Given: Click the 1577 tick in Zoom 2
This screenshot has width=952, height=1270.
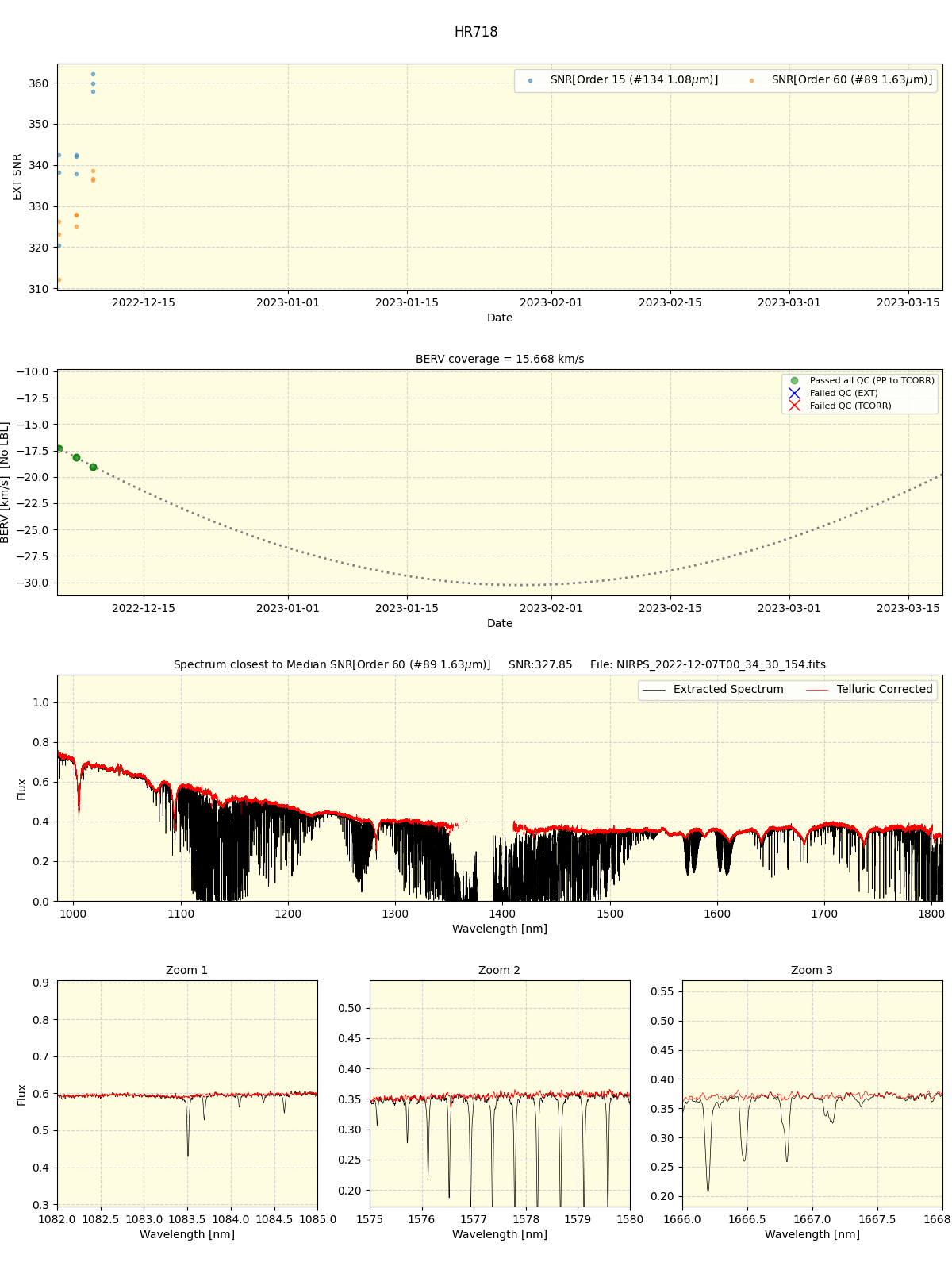Looking at the screenshot, I should pyautogui.click(x=474, y=1220).
